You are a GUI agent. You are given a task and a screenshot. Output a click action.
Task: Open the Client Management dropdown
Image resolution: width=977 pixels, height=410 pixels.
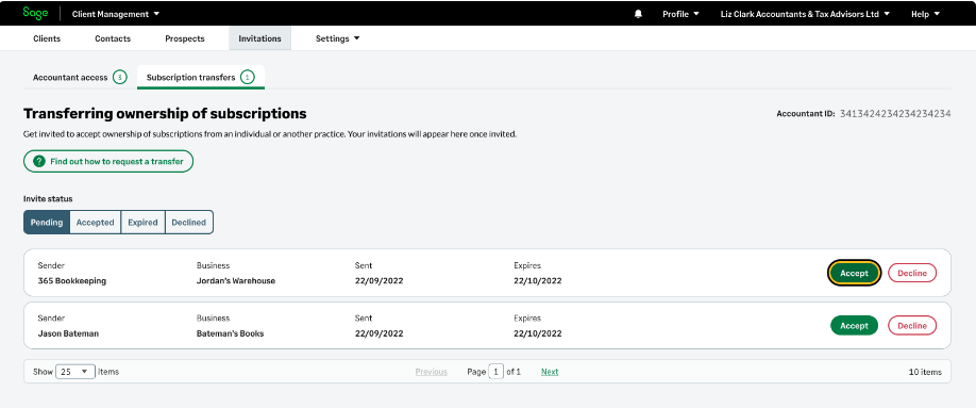pos(116,14)
